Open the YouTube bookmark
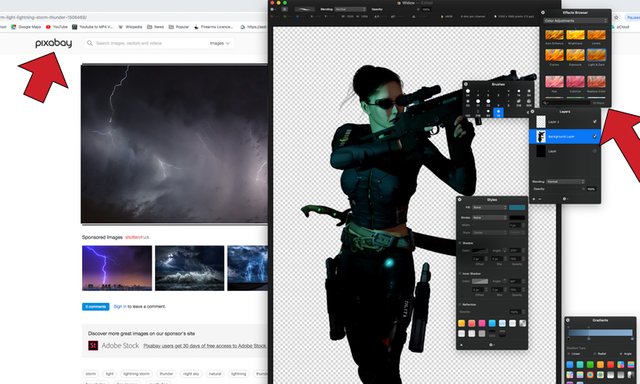This screenshot has height=384, width=640. pos(57,27)
